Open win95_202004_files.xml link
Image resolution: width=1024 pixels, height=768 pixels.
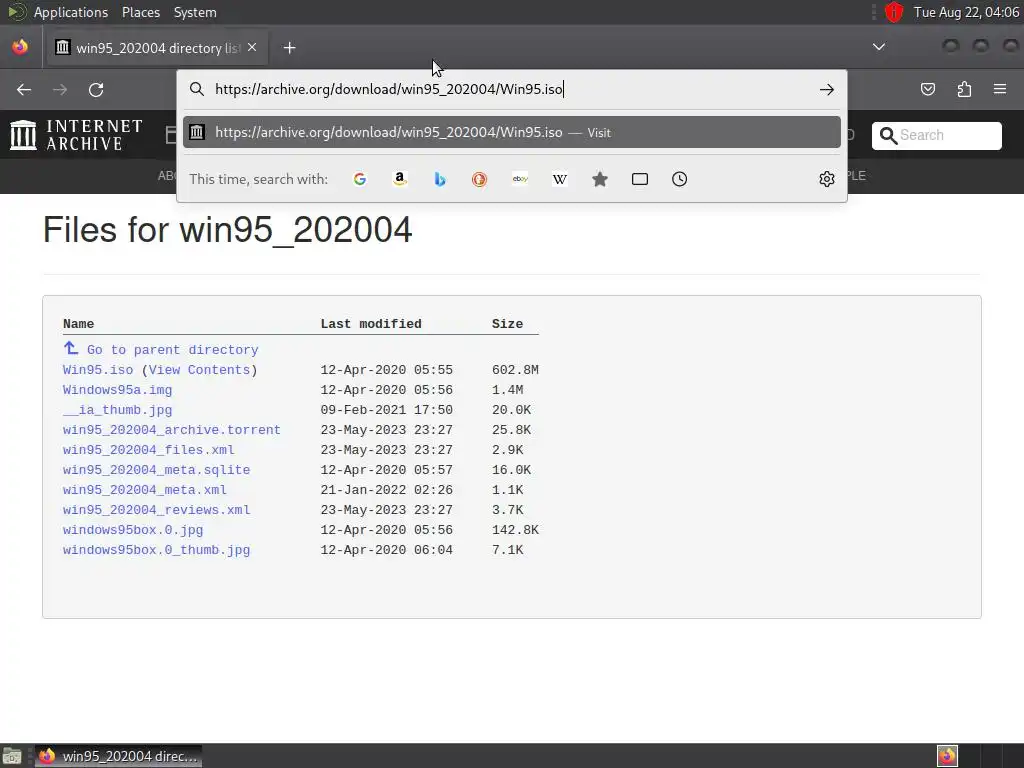click(148, 450)
